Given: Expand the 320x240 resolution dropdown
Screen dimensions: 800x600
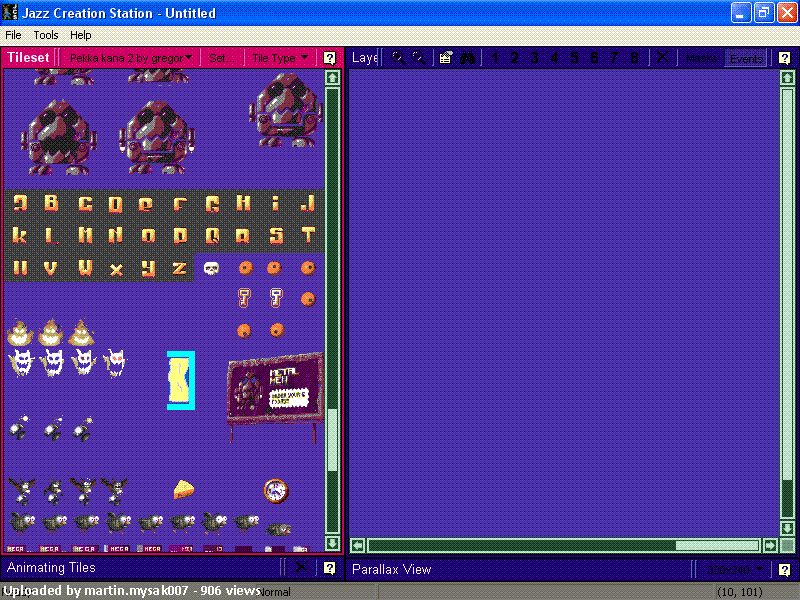Looking at the screenshot, I should click(x=734, y=569).
